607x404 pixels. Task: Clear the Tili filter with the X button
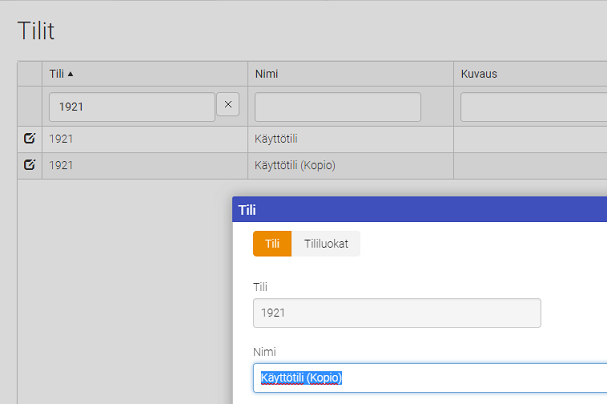coord(228,104)
